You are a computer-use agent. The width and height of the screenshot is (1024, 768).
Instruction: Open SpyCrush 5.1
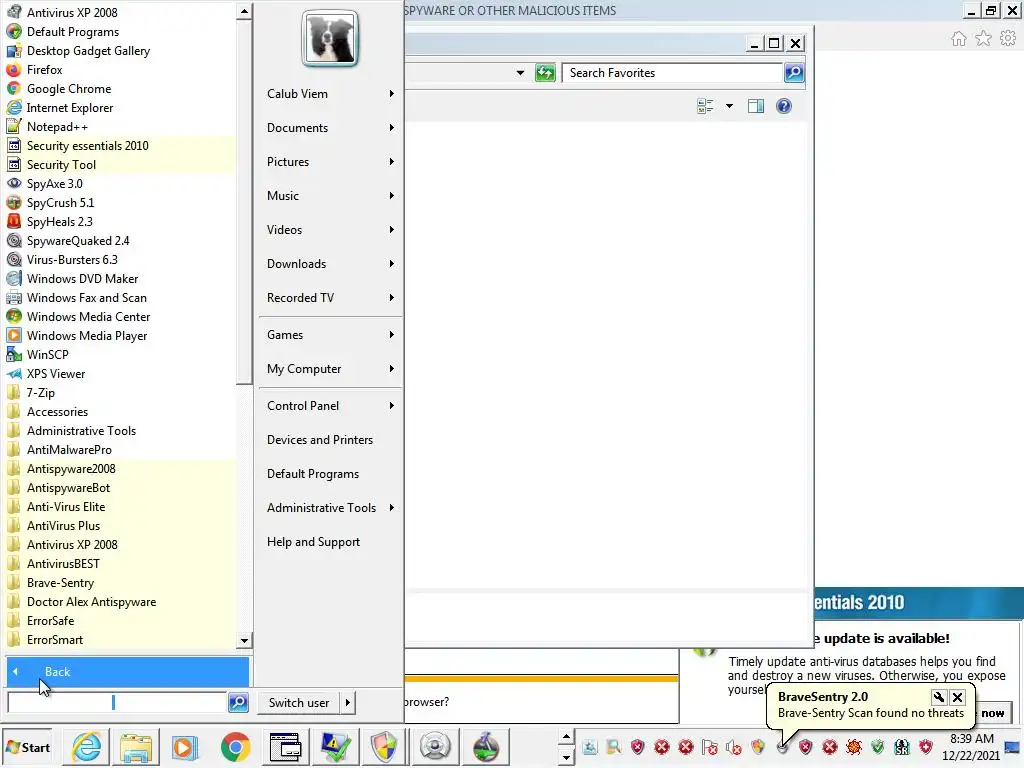pos(60,202)
